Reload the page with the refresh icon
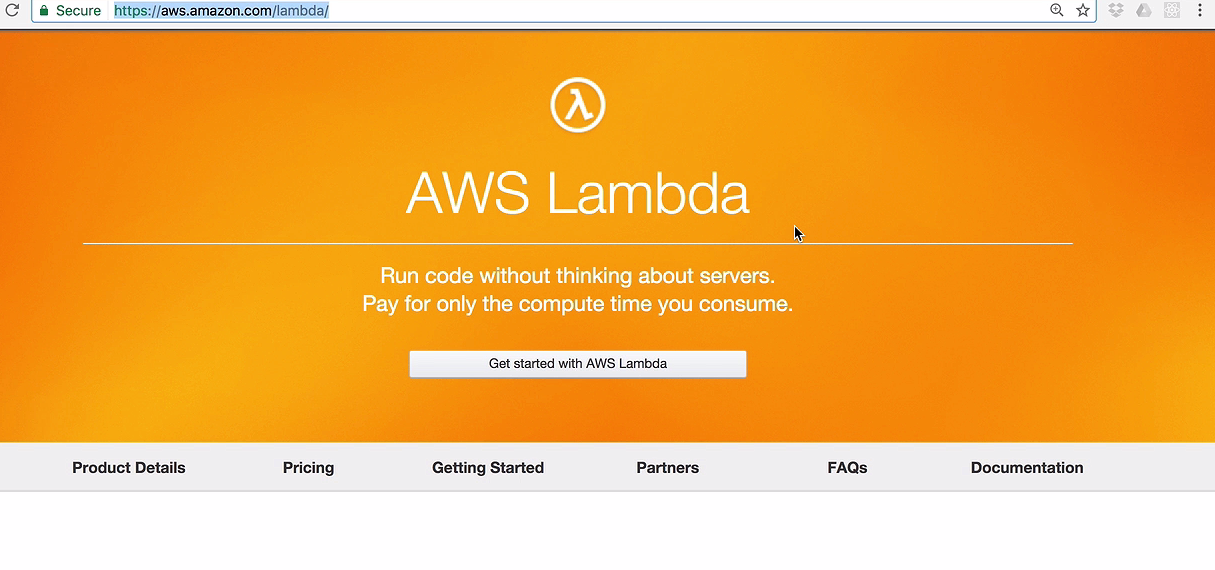The height and width of the screenshot is (570, 1215). pos(12,10)
